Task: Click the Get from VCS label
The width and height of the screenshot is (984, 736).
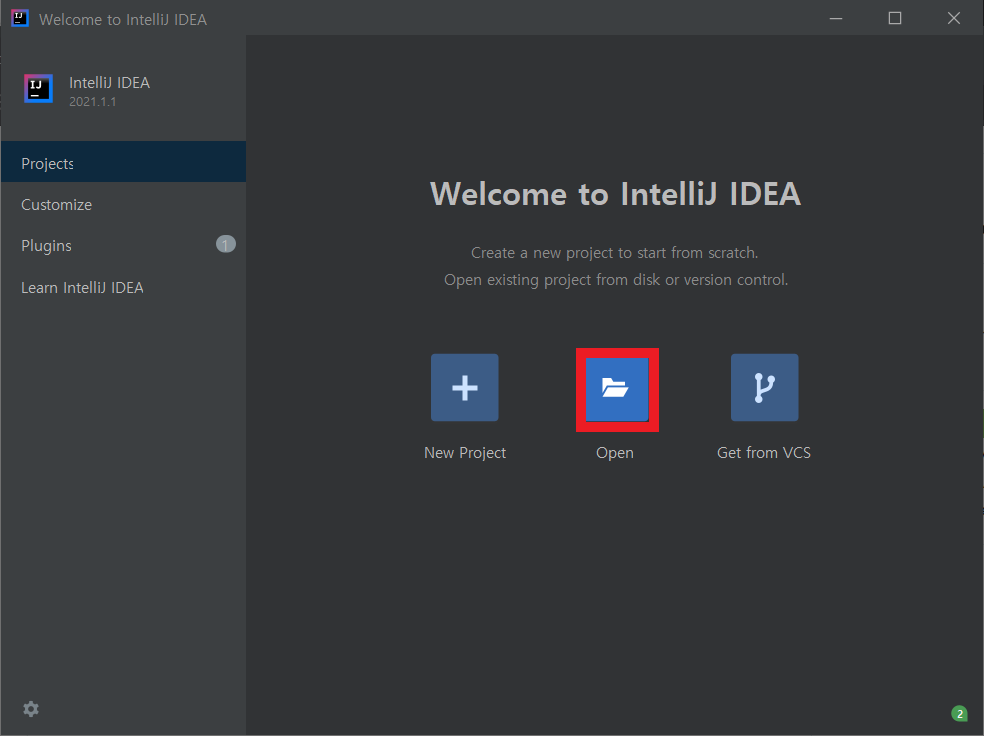Action: (764, 453)
